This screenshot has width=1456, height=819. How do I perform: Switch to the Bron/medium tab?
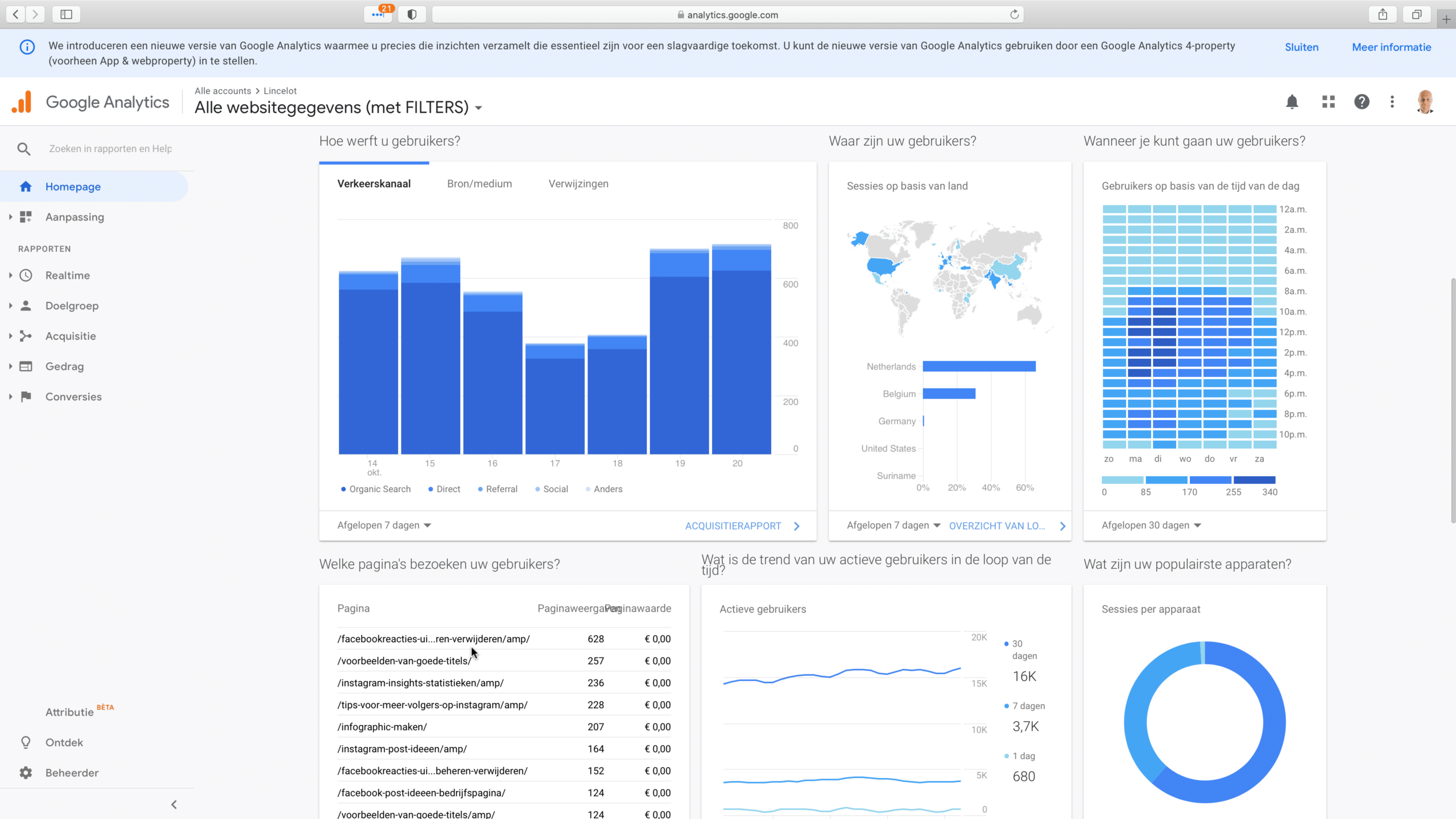point(479,184)
